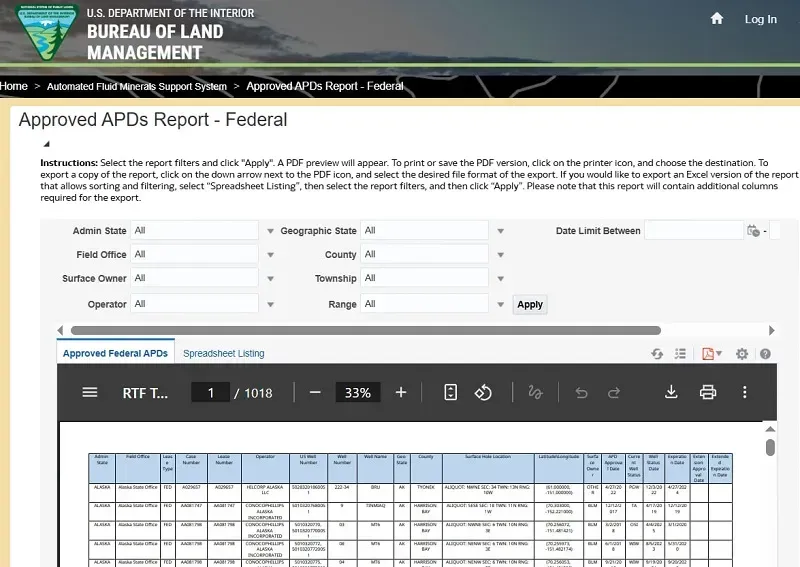Click the Log In link
Screen dimensions: 800x567
point(760,19)
